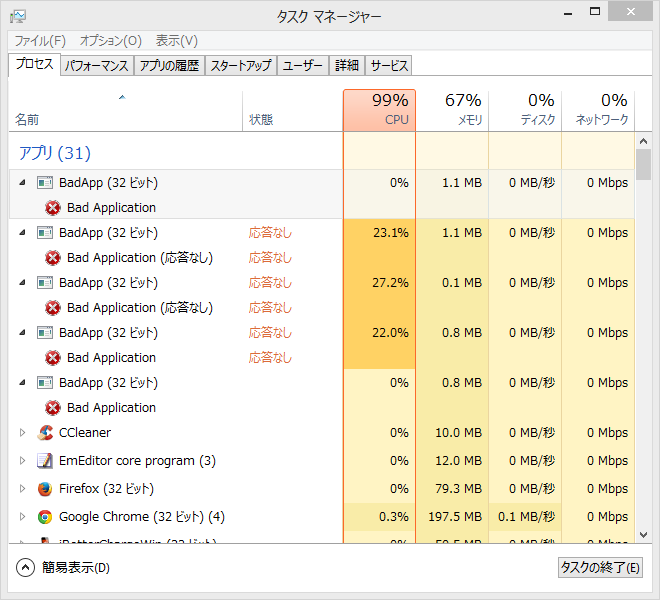Click the Google Chrome app icon
660x600 pixels.
tap(45, 517)
